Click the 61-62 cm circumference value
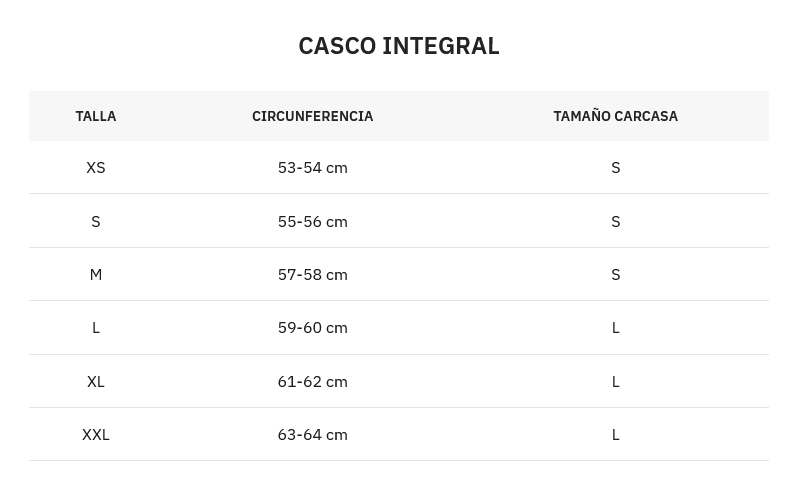The image size is (798, 491). pos(312,381)
